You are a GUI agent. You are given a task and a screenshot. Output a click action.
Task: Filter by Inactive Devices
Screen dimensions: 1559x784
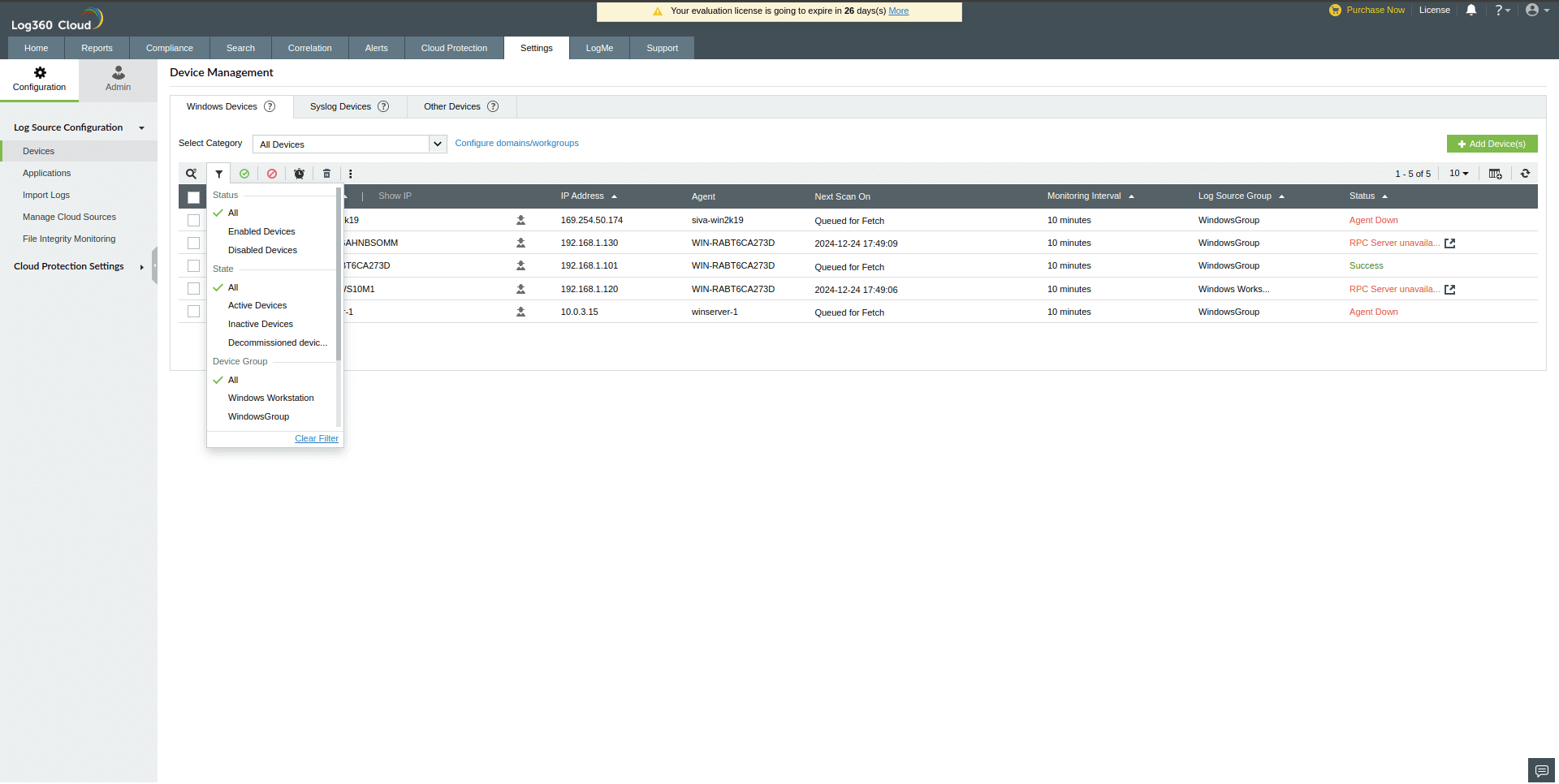pos(261,325)
